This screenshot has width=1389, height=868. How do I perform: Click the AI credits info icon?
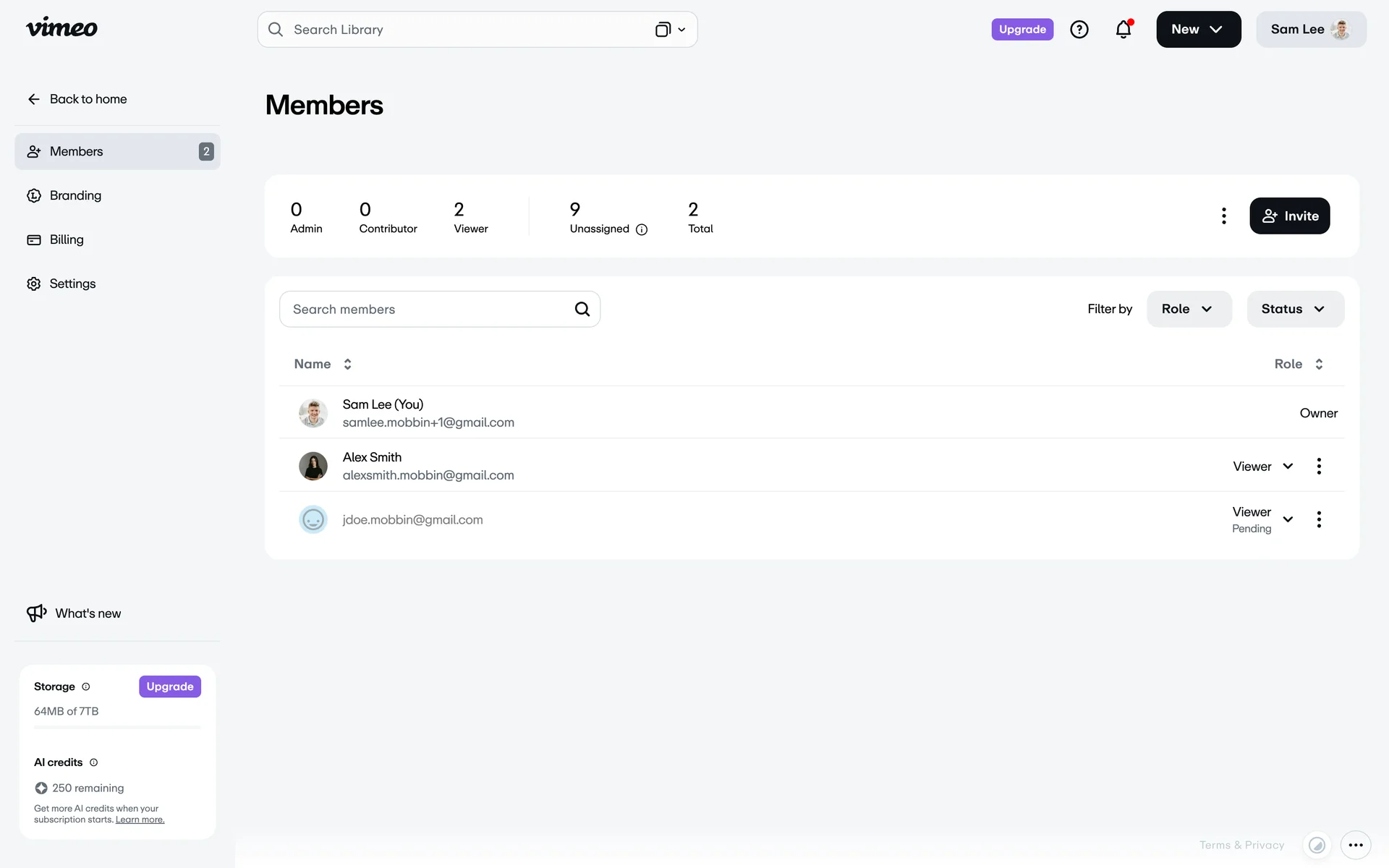click(93, 762)
